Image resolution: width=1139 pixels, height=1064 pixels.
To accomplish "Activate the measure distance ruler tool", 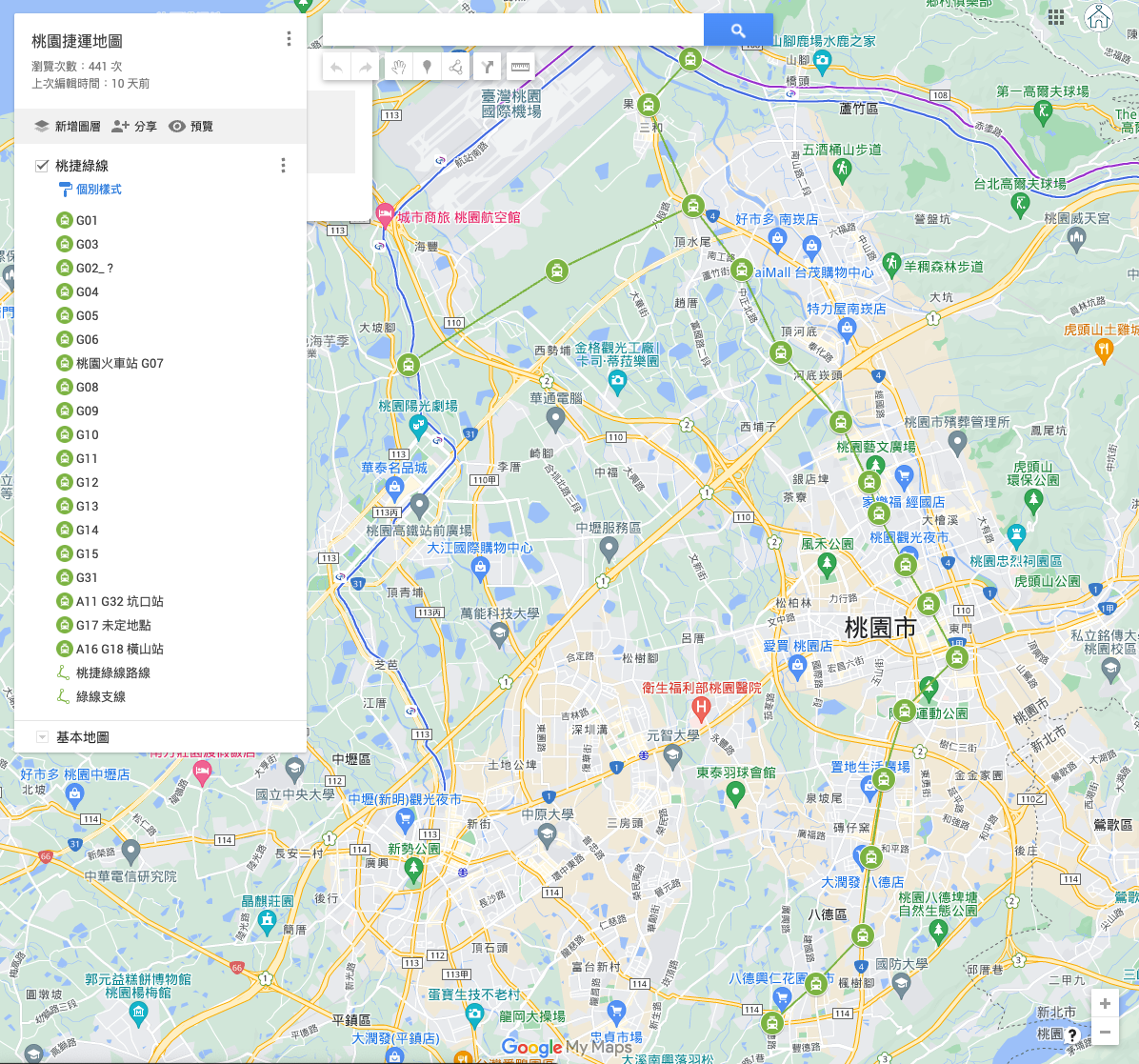I will click(520, 68).
